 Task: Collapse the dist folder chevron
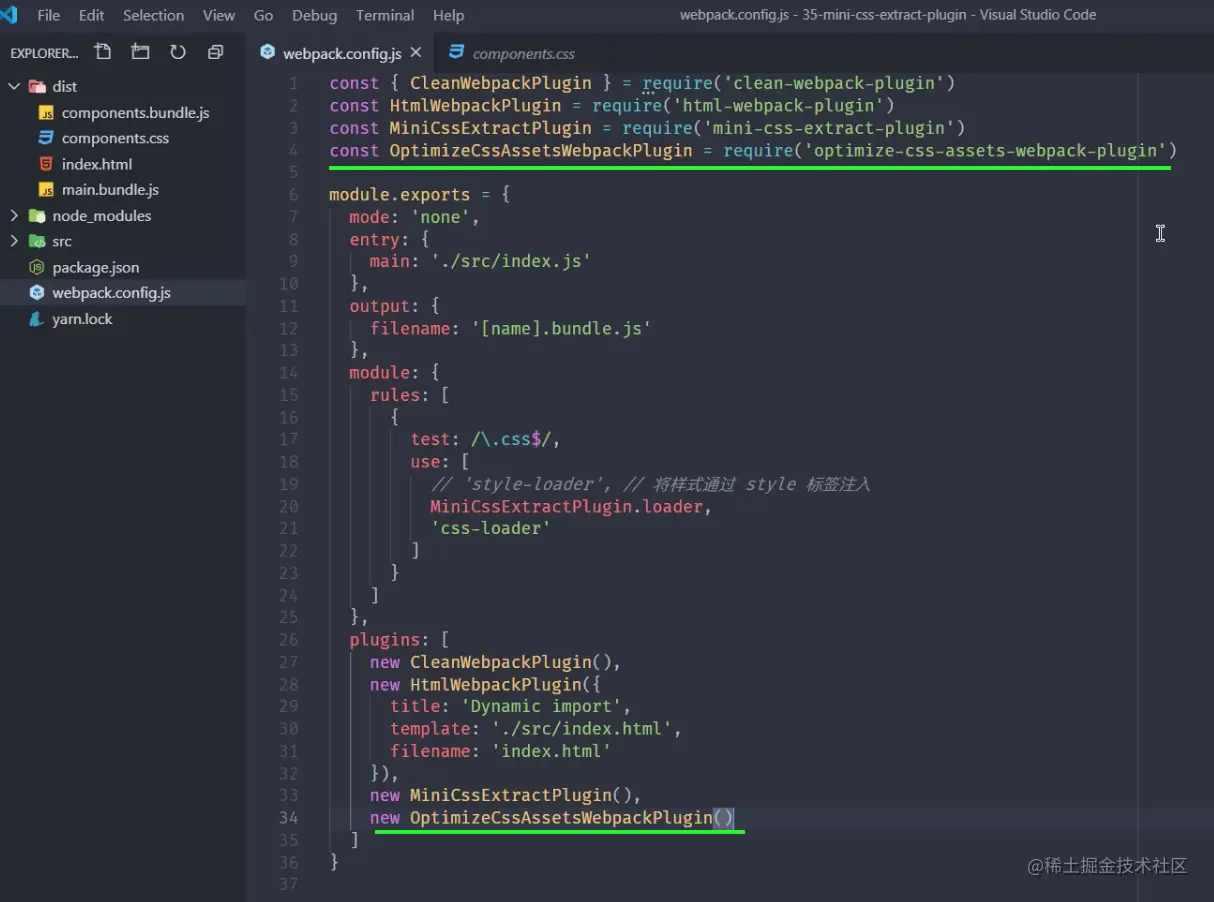coord(14,86)
